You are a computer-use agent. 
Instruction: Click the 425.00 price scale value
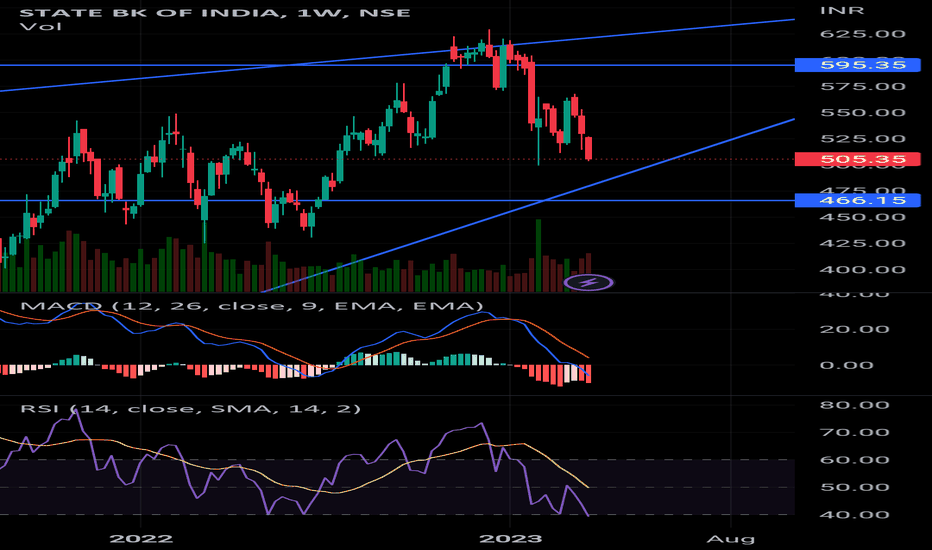pos(862,243)
